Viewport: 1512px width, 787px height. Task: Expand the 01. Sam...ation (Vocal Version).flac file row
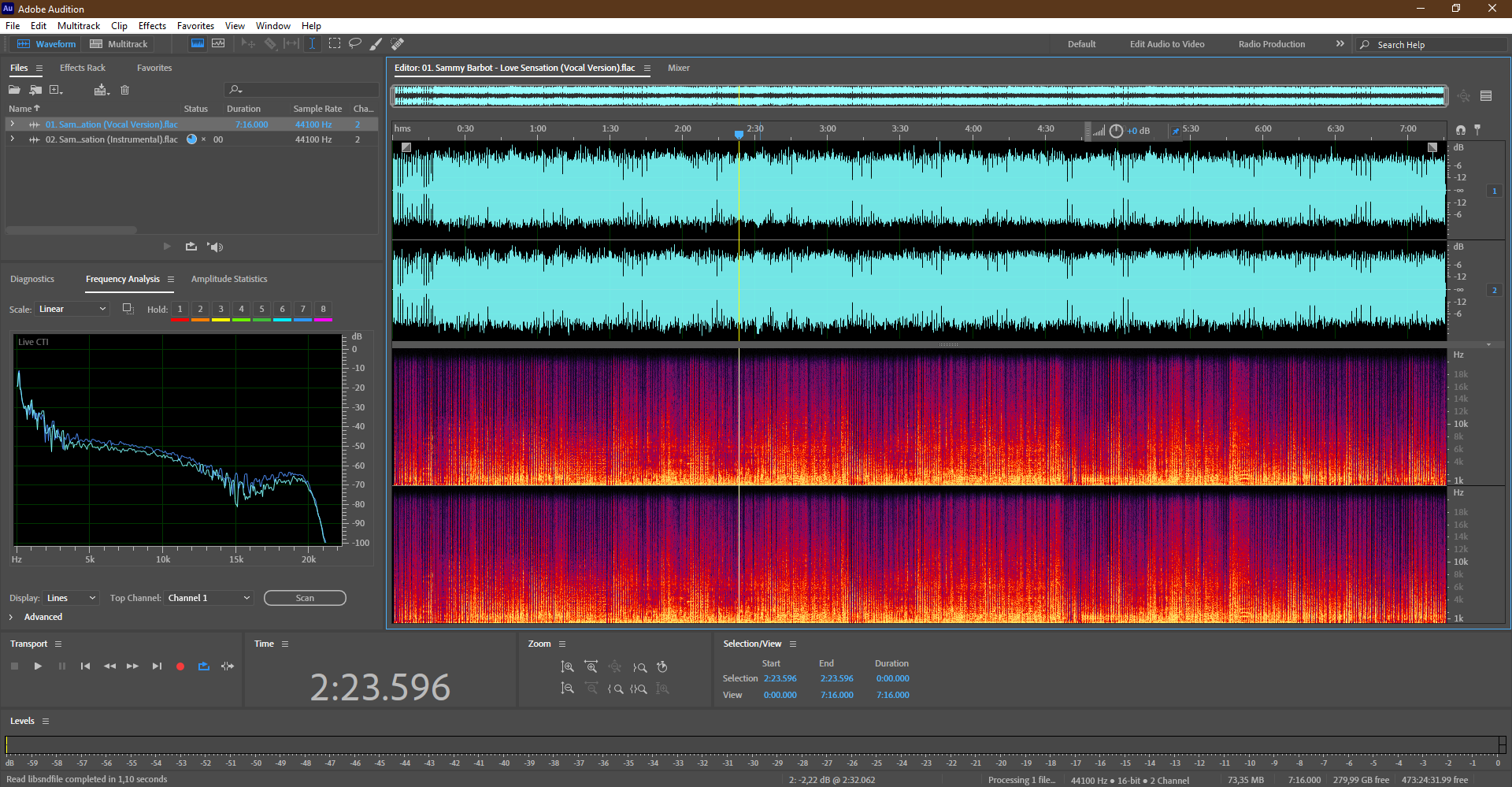[12, 124]
